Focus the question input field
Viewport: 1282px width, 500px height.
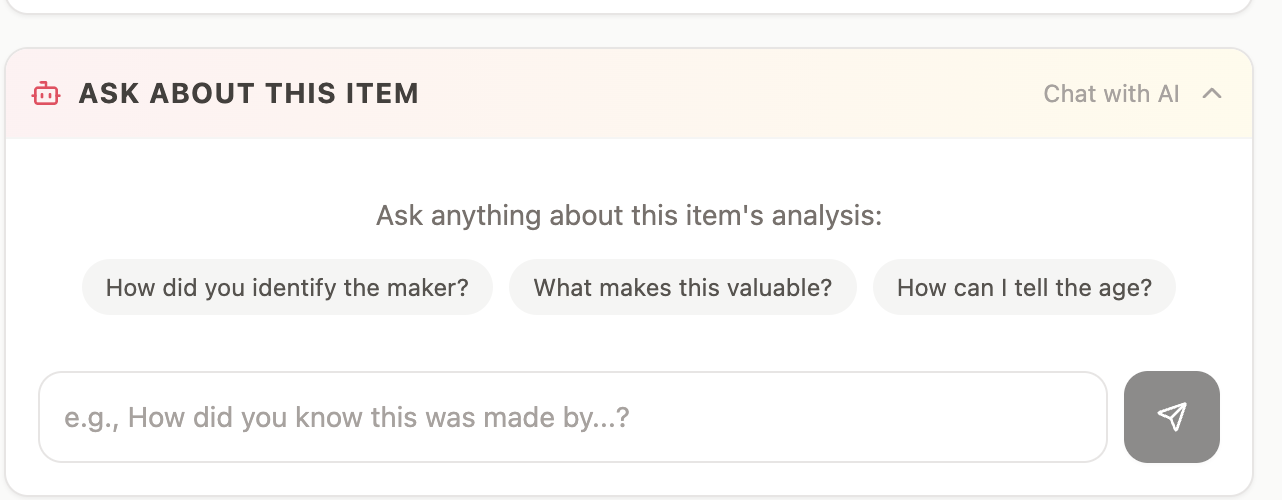click(x=572, y=417)
